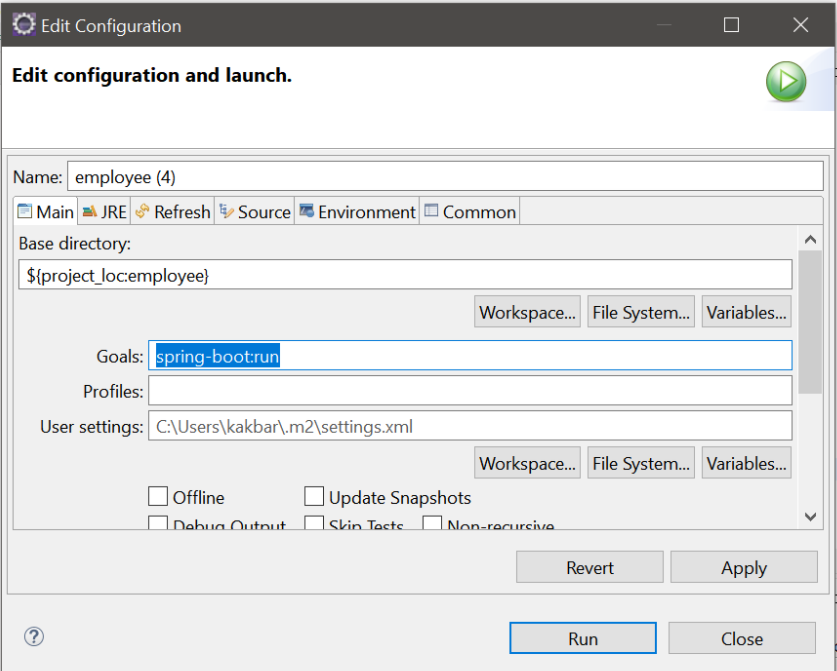Click the User settings path field

click(x=470, y=426)
